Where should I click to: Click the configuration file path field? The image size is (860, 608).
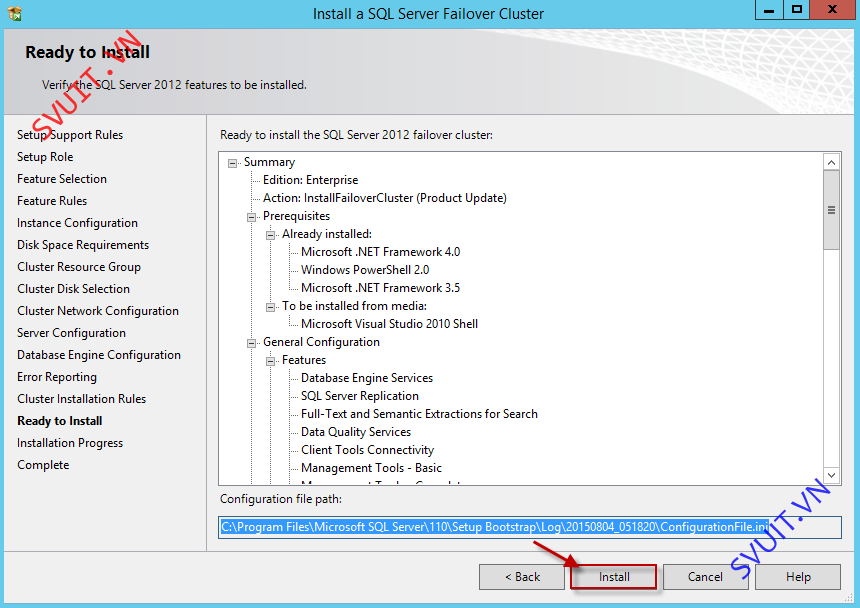(529, 527)
